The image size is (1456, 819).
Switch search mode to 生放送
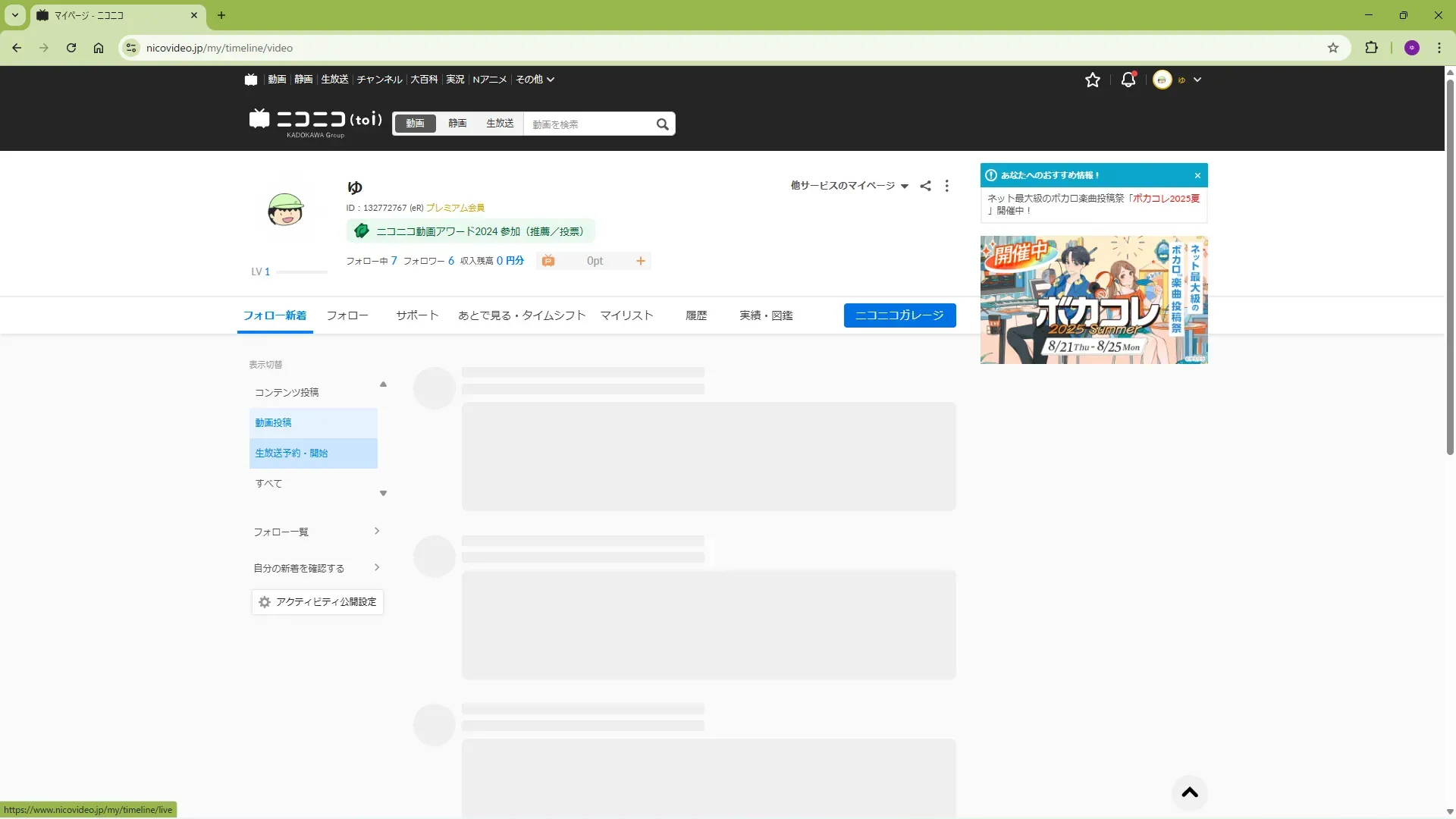pos(500,124)
